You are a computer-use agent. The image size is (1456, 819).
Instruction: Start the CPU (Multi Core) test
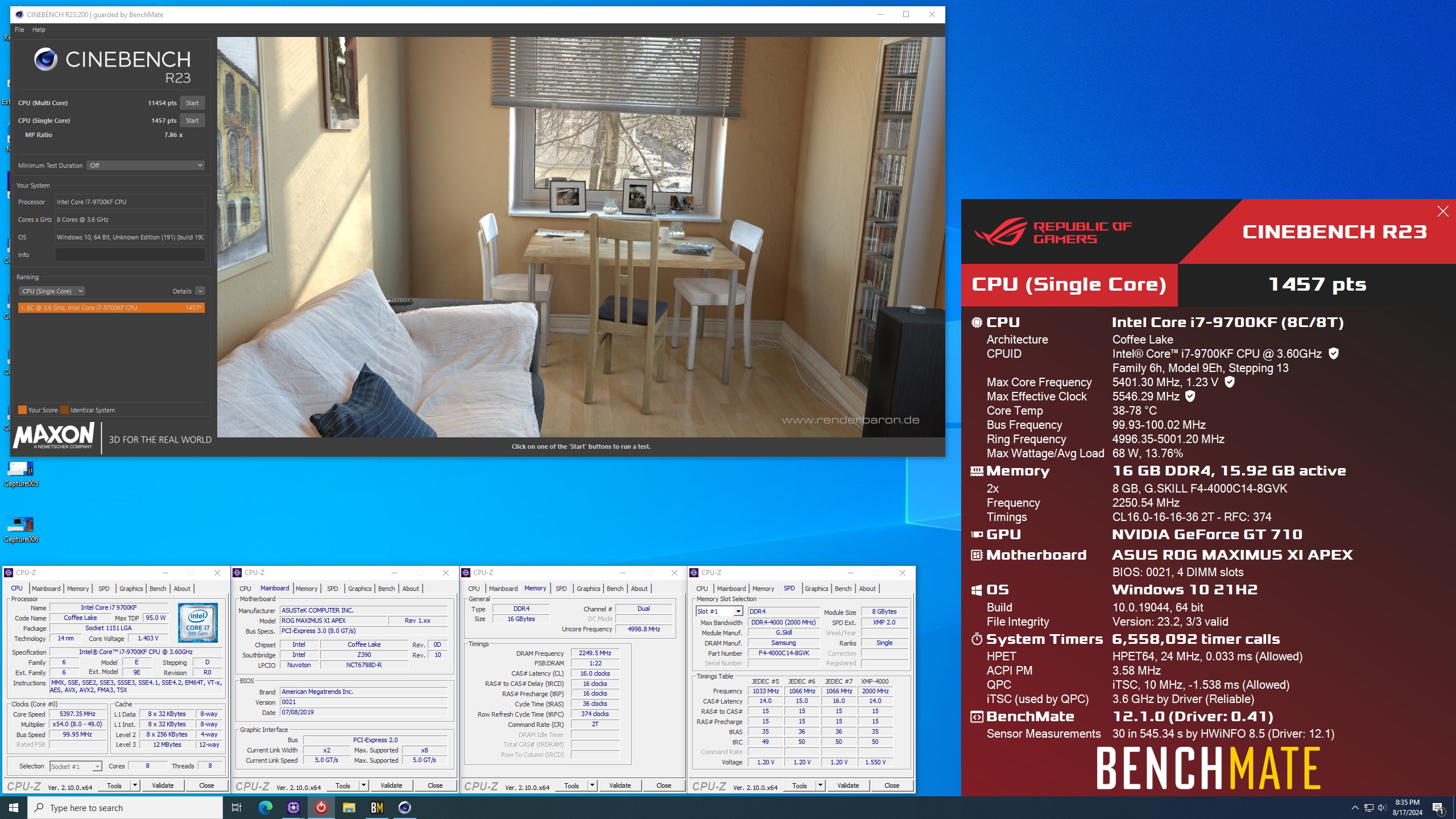click(x=192, y=103)
